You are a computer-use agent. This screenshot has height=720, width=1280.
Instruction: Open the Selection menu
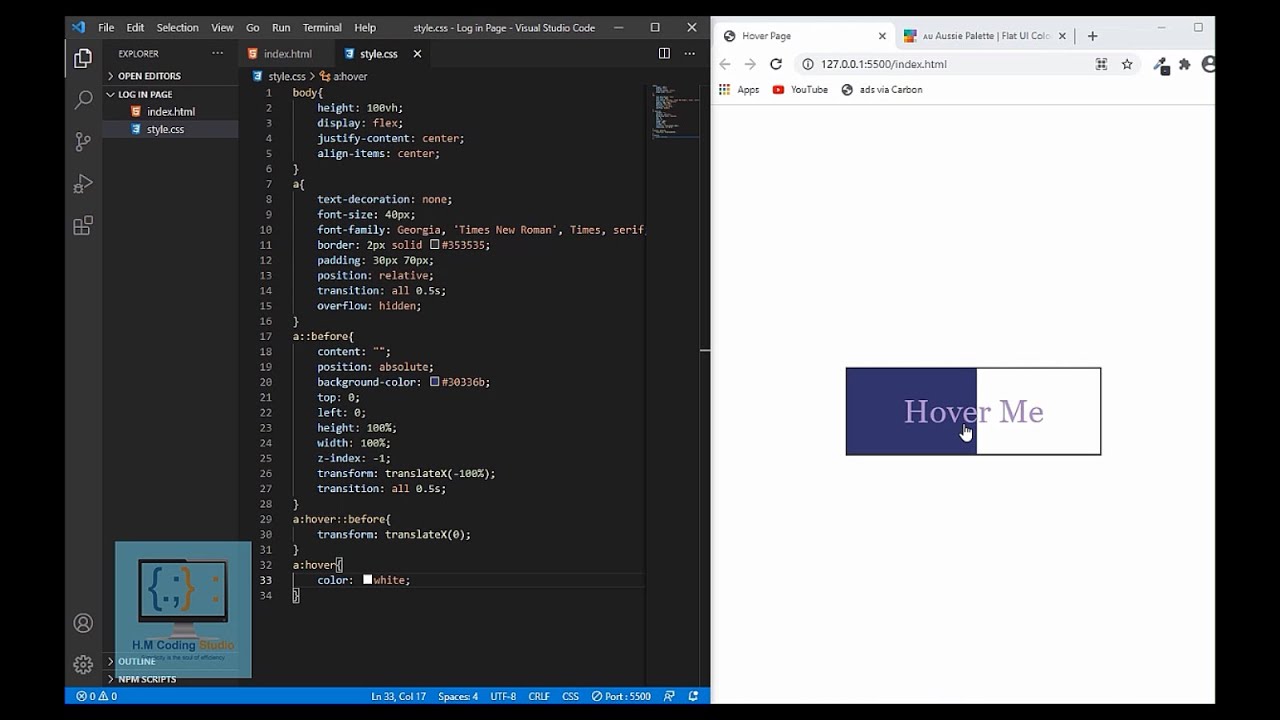point(178,28)
